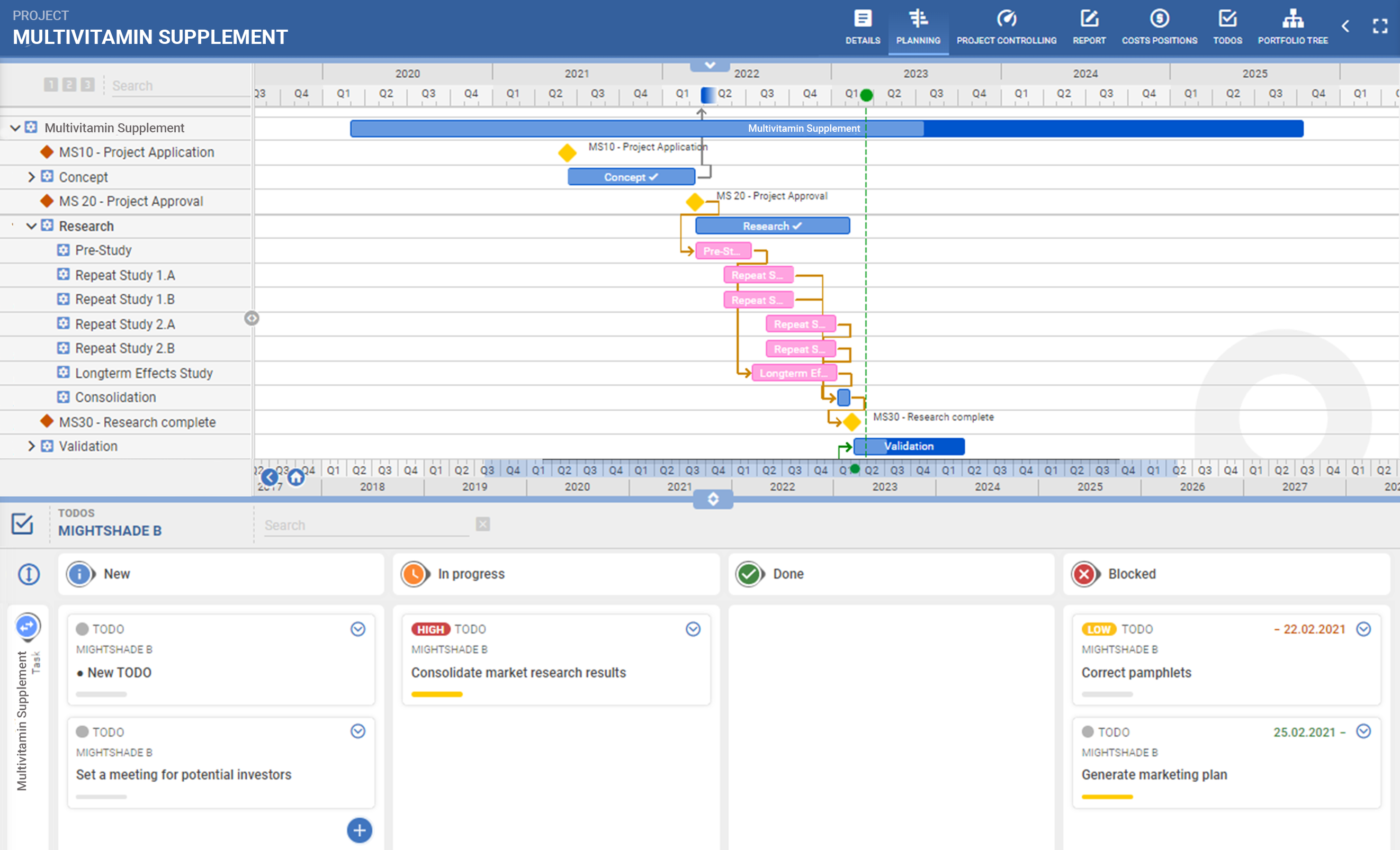Collapse the Multivitamin Supplement tree node
Viewport: 1400px width, 850px height.
pos(15,128)
